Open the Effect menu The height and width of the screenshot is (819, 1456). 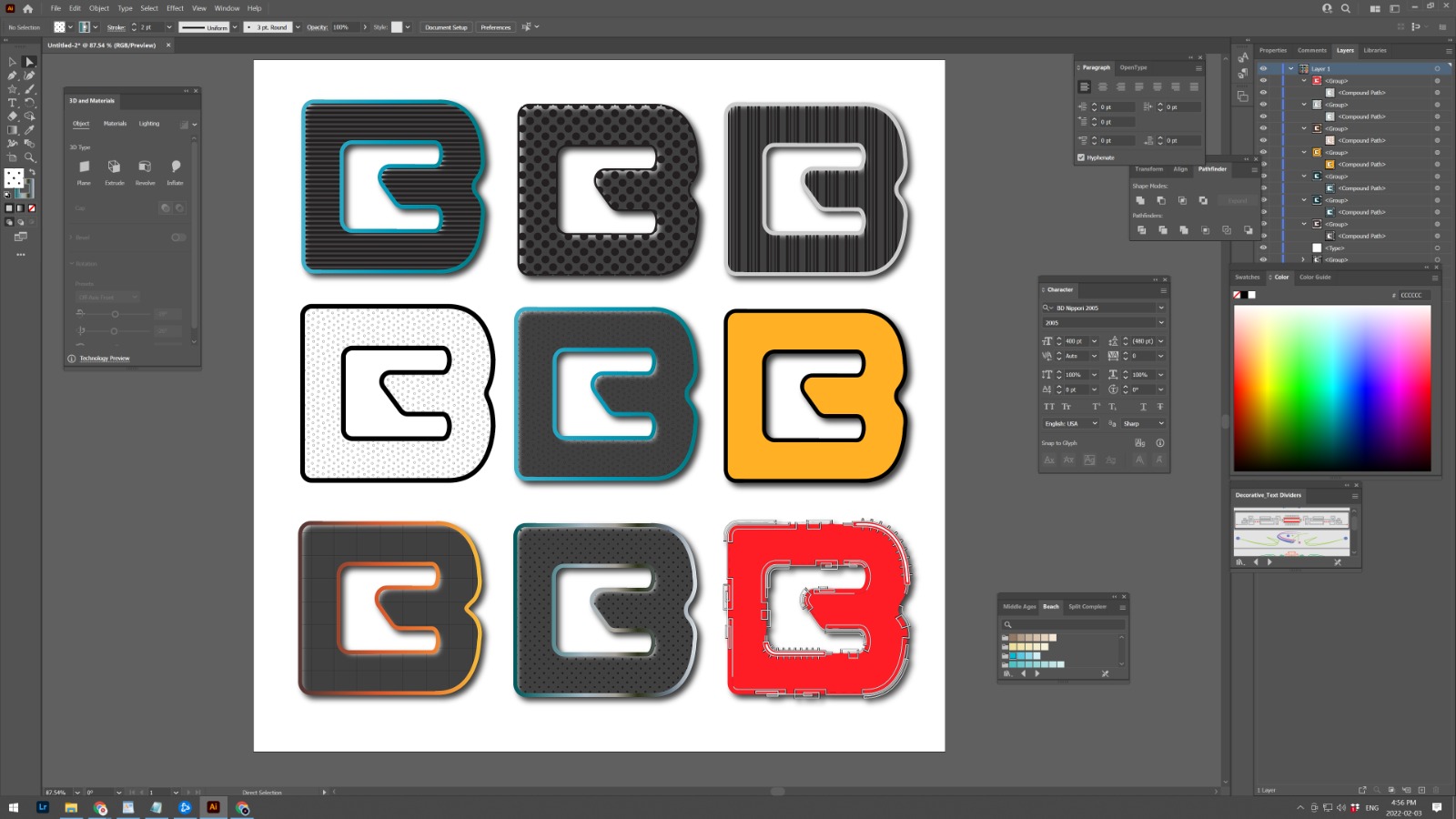click(175, 8)
